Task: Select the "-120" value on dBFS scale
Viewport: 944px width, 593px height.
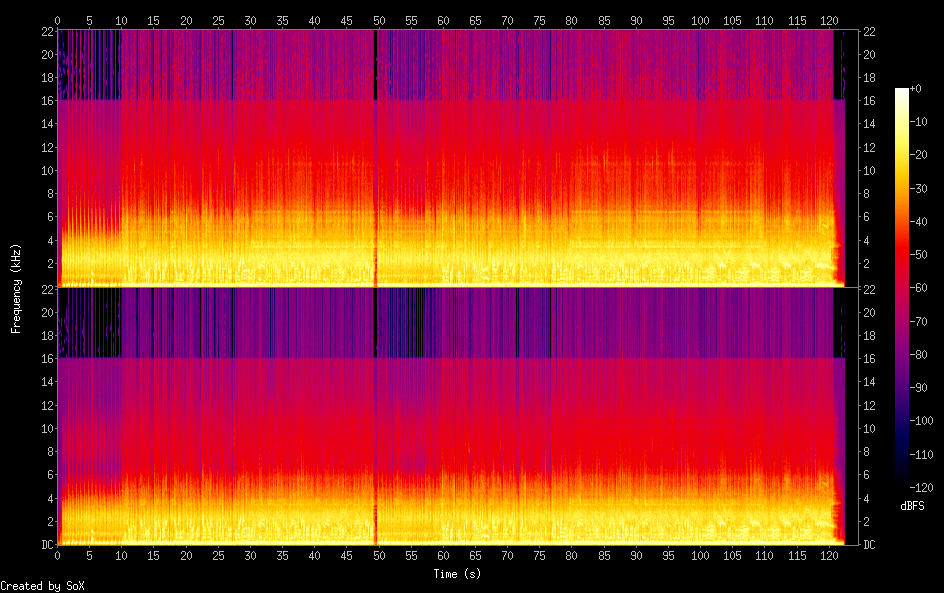Action: [x=922, y=488]
